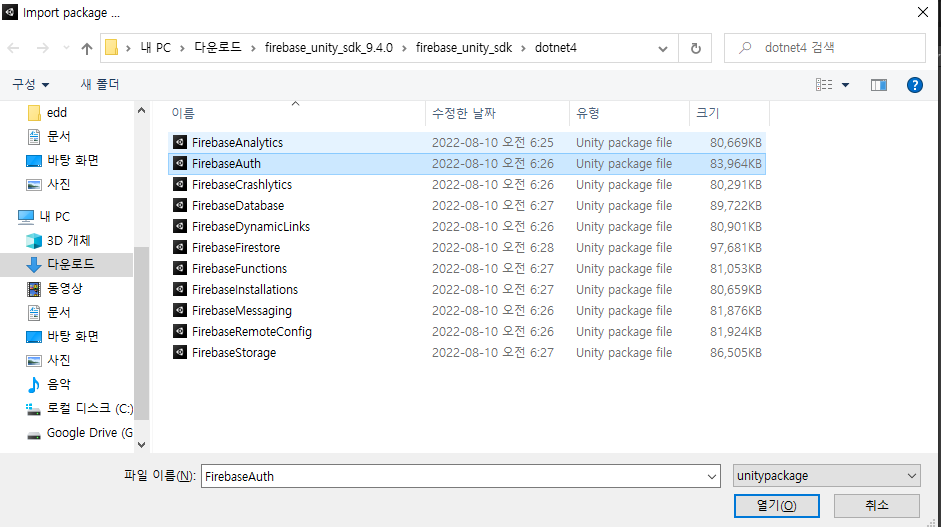Click the 97,681KB size cell

pos(736,247)
